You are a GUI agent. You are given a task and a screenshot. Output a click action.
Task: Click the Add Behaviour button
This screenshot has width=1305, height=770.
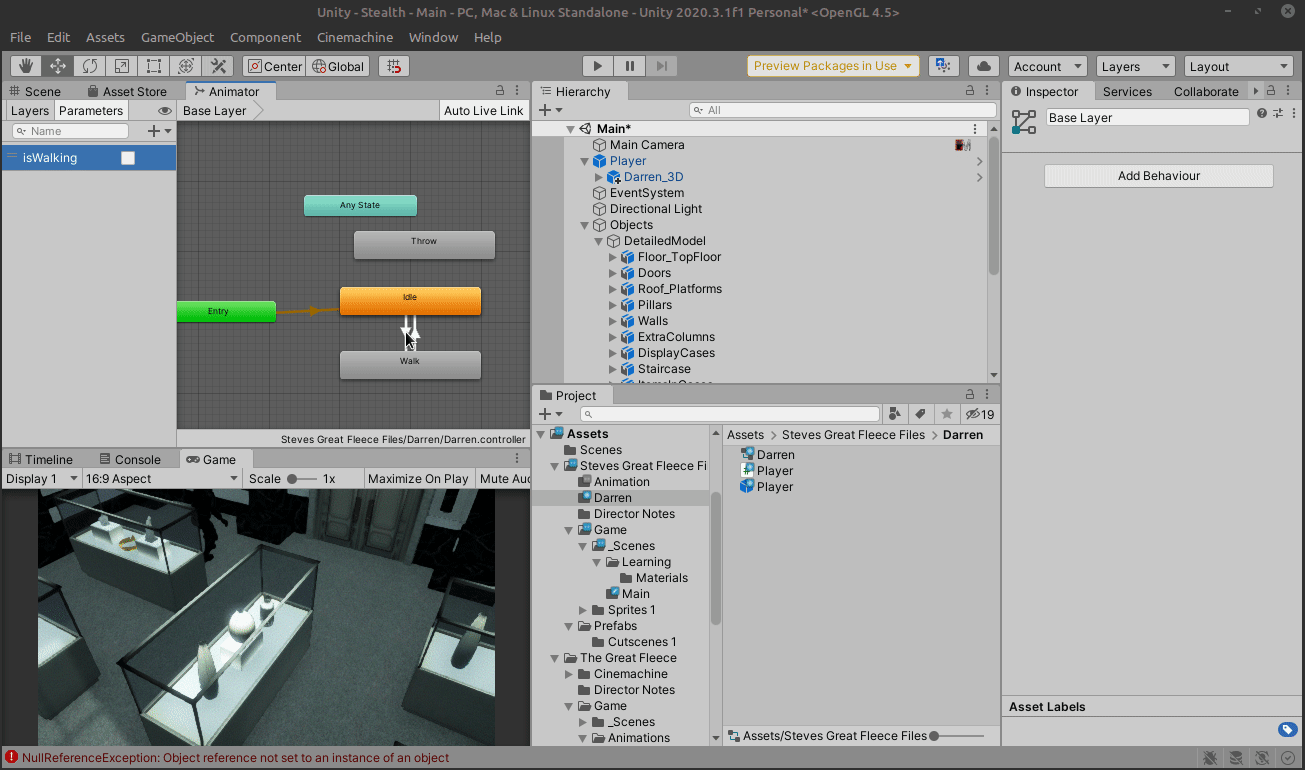1159,176
